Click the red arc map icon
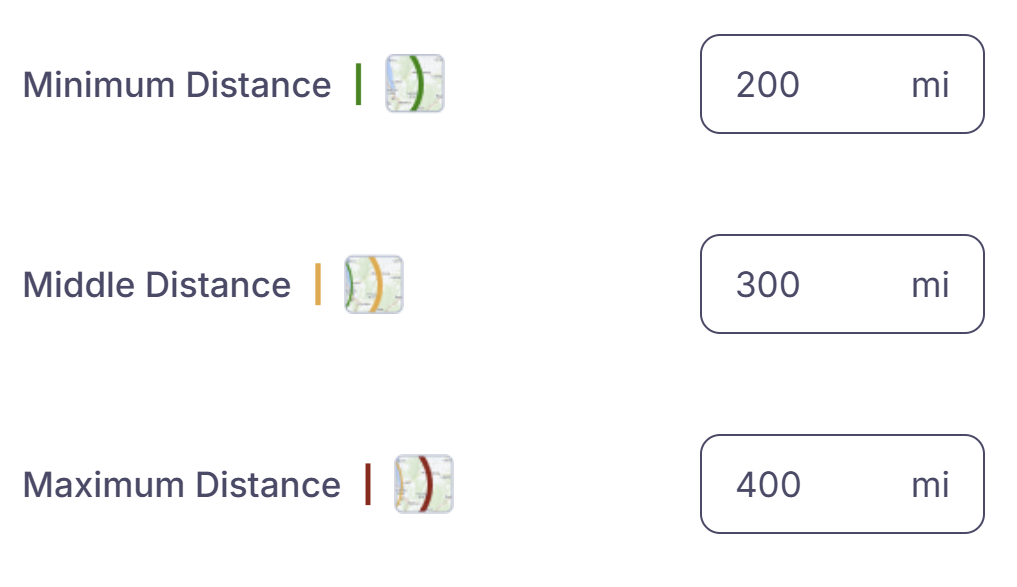Screen dimensions: 1017x587 tap(424, 484)
